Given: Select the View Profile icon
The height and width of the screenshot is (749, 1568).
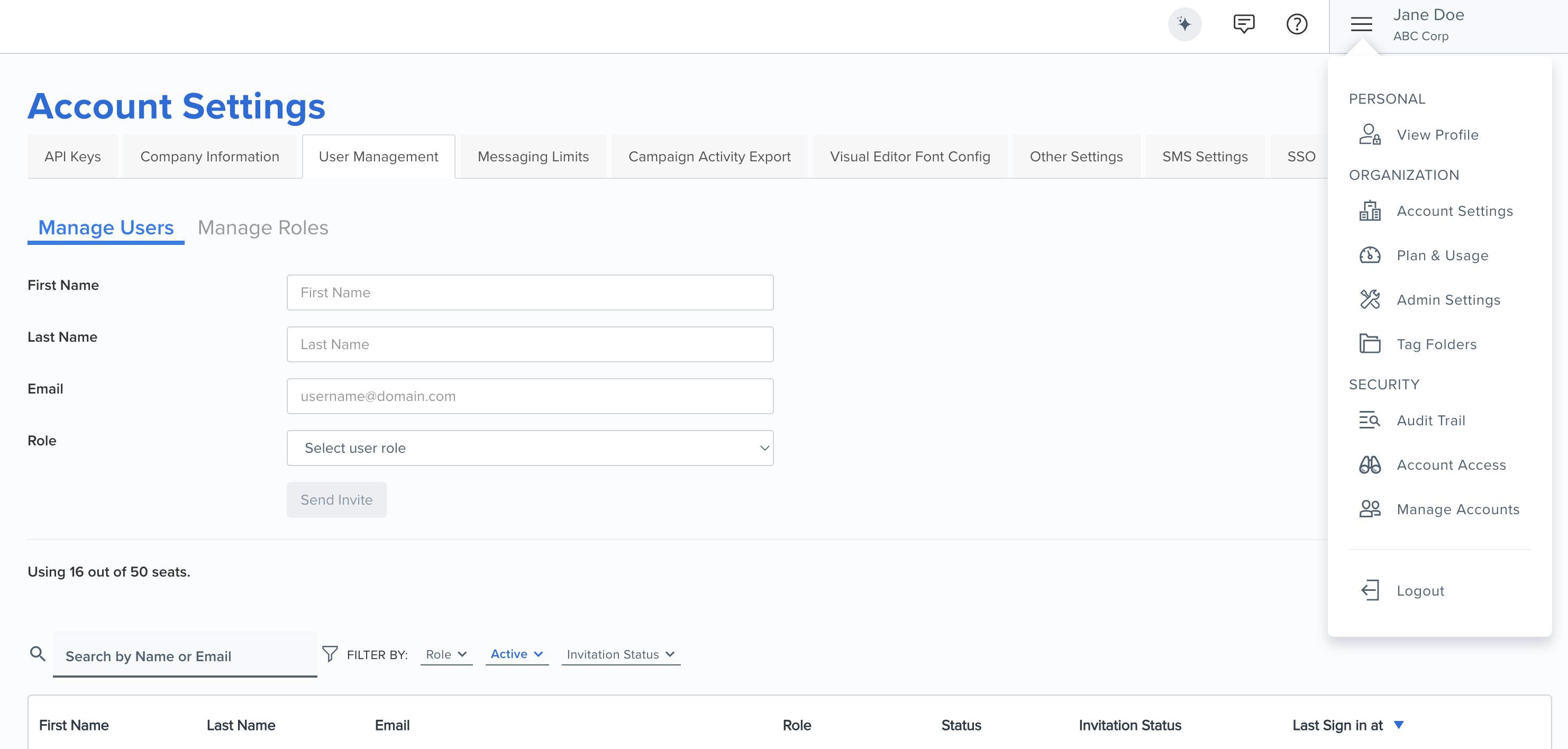Looking at the screenshot, I should tap(1370, 134).
